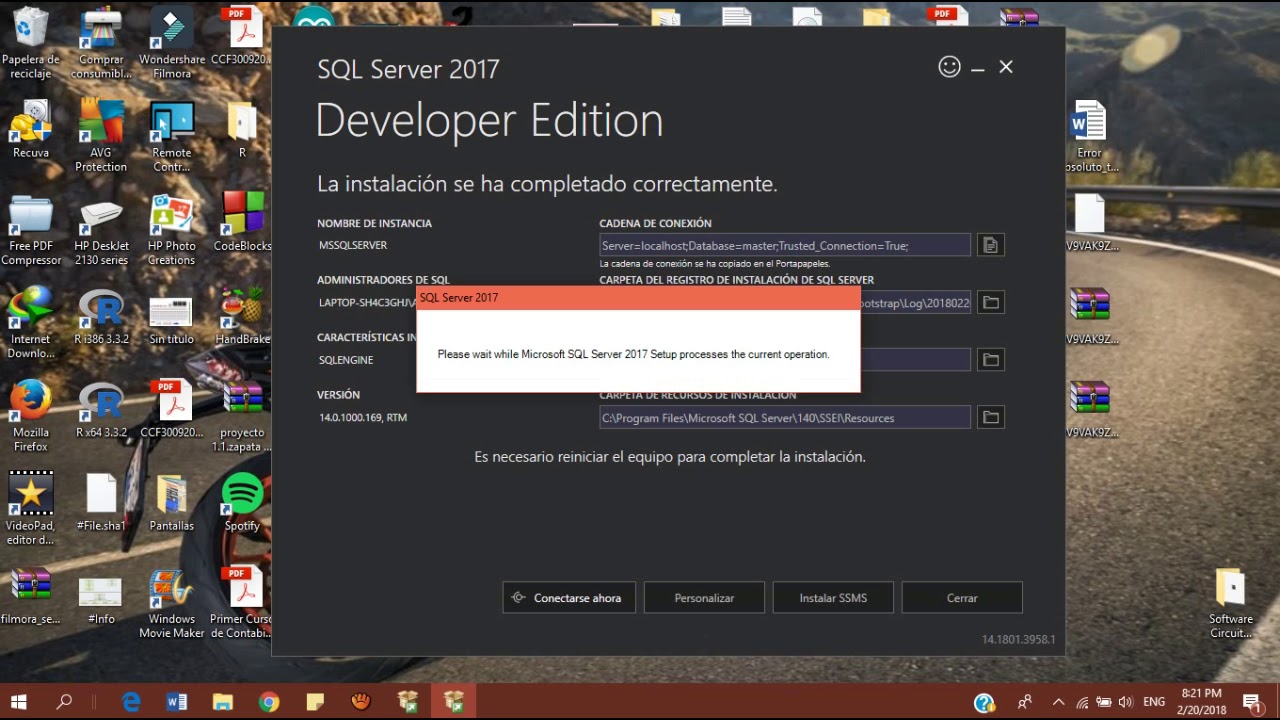Open proyecto 1.1.zapata archive on desktop
Viewport: 1280px width, 720px height.
click(x=242, y=416)
